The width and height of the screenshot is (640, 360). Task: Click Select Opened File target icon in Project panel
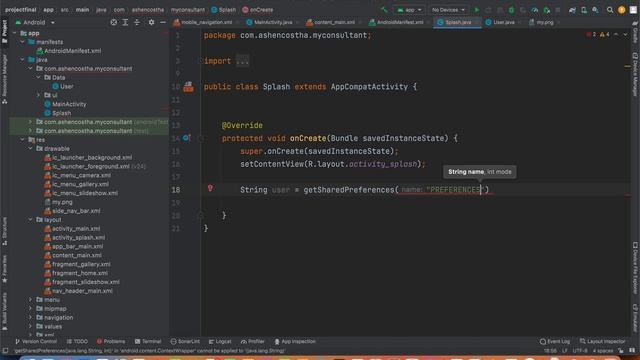[x=113, y=22]
